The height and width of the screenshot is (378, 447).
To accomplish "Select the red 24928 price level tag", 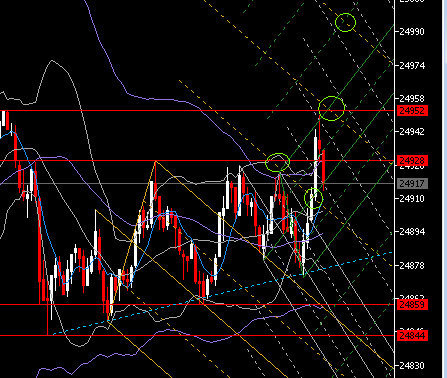I will (x=412, y=161).
